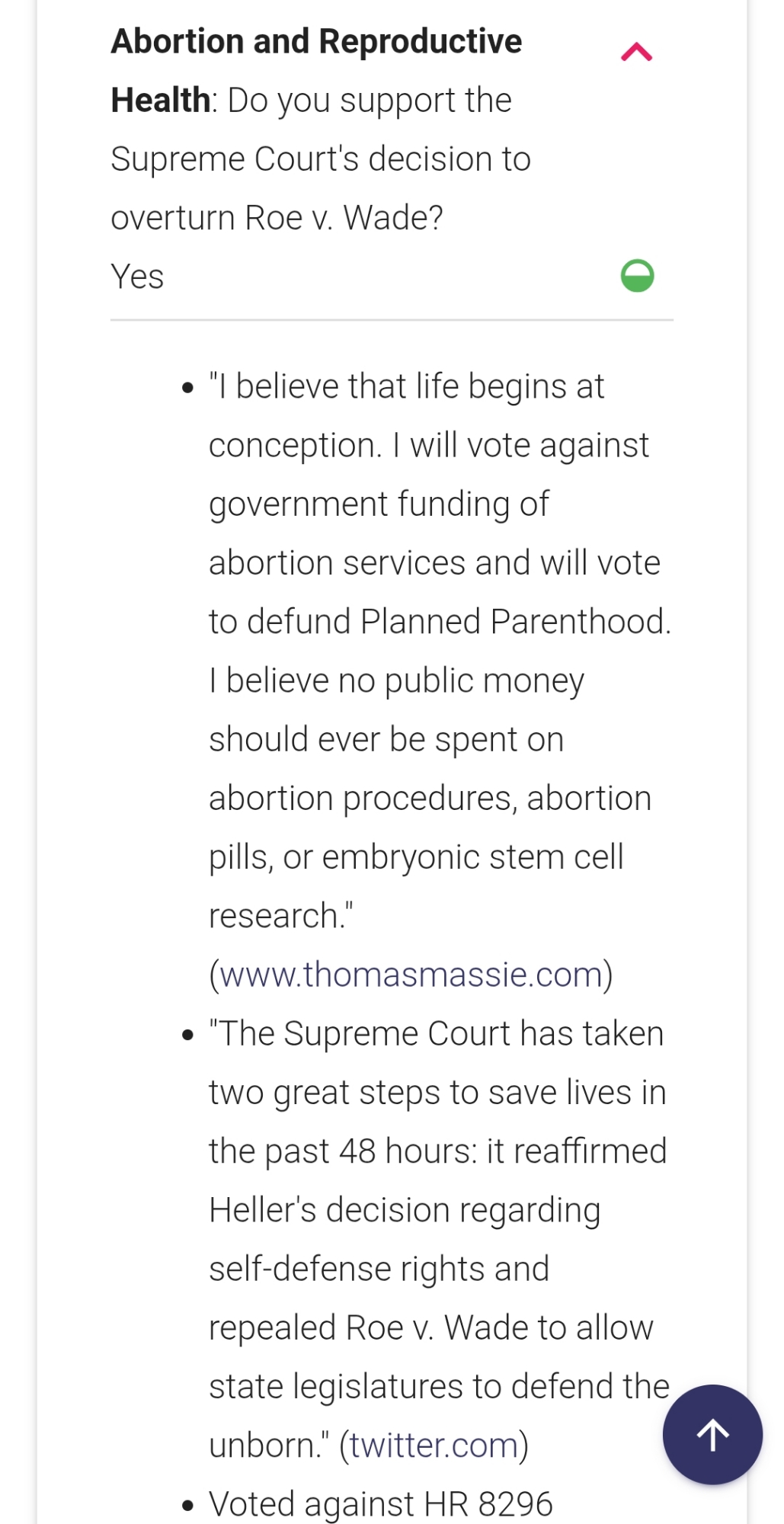Click the divider line under "Yes"
The height and width of the screenshot is (1524, 784).
(x=392, y=320)
